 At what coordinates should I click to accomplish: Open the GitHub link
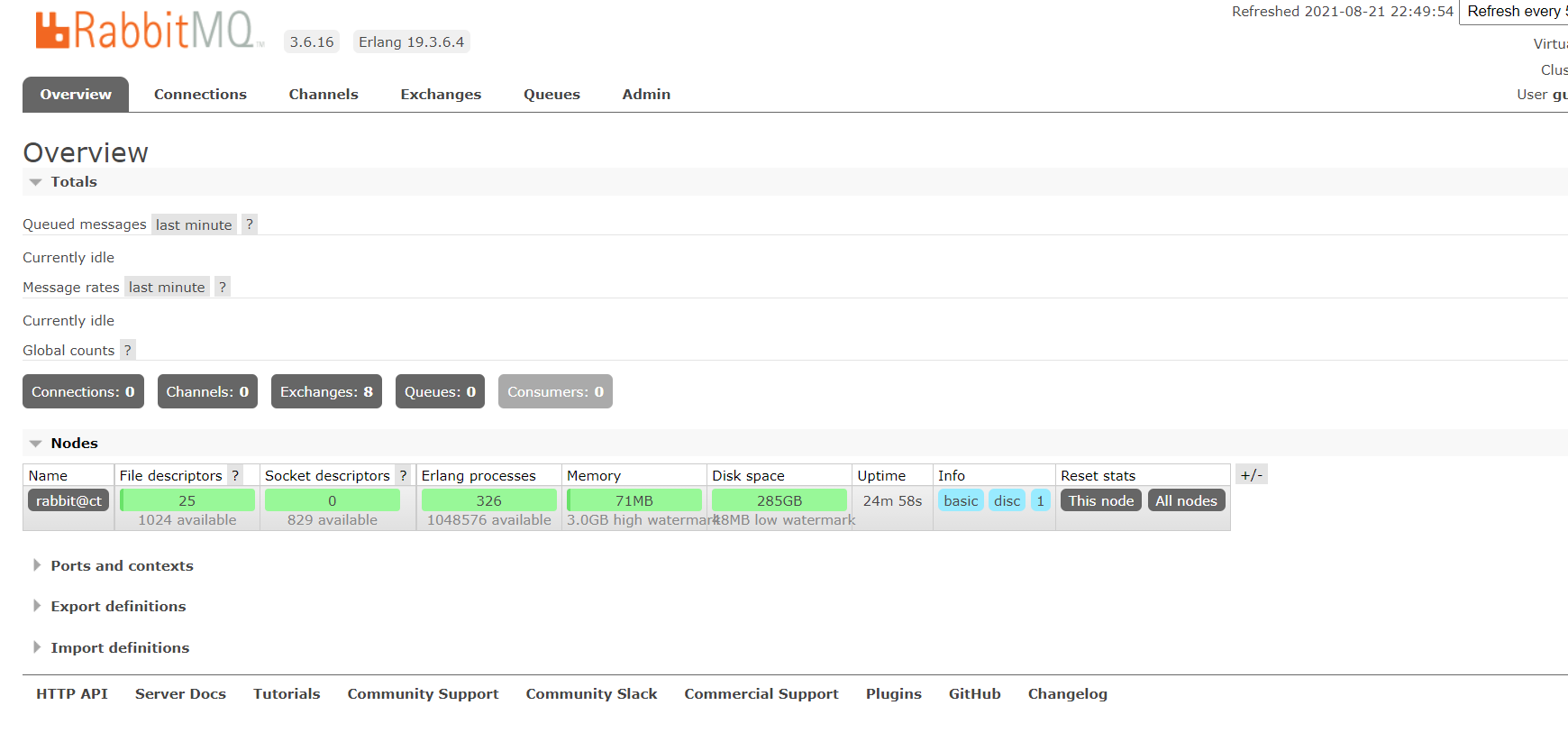coord(974,693)
